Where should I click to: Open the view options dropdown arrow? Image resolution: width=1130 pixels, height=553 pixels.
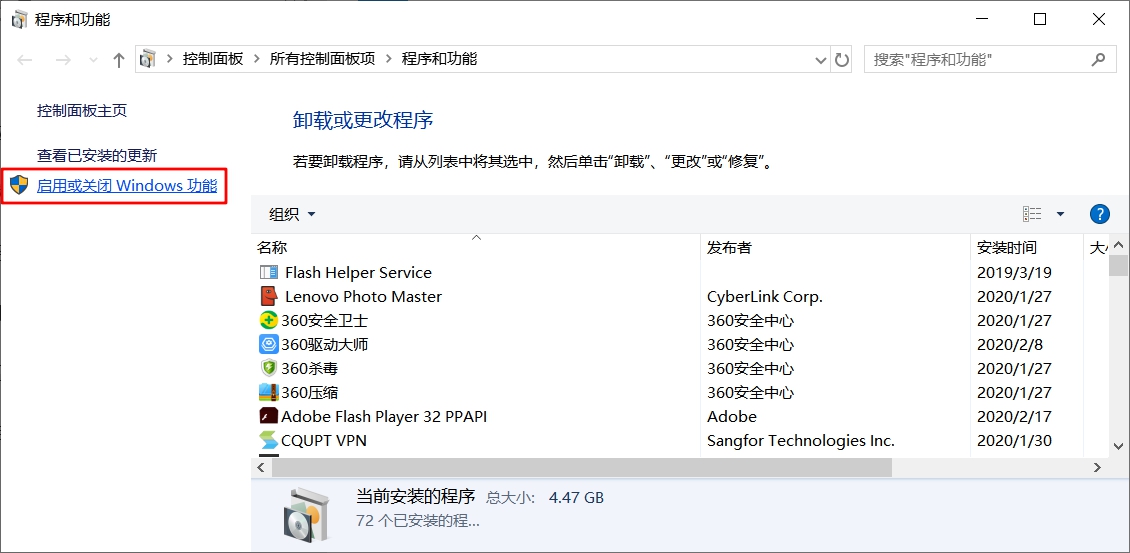pos(1060,214)
